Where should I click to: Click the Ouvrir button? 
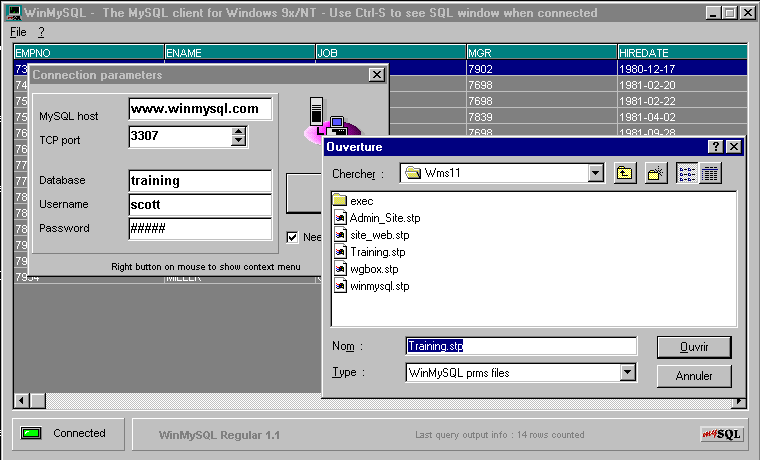click(694, 347)
